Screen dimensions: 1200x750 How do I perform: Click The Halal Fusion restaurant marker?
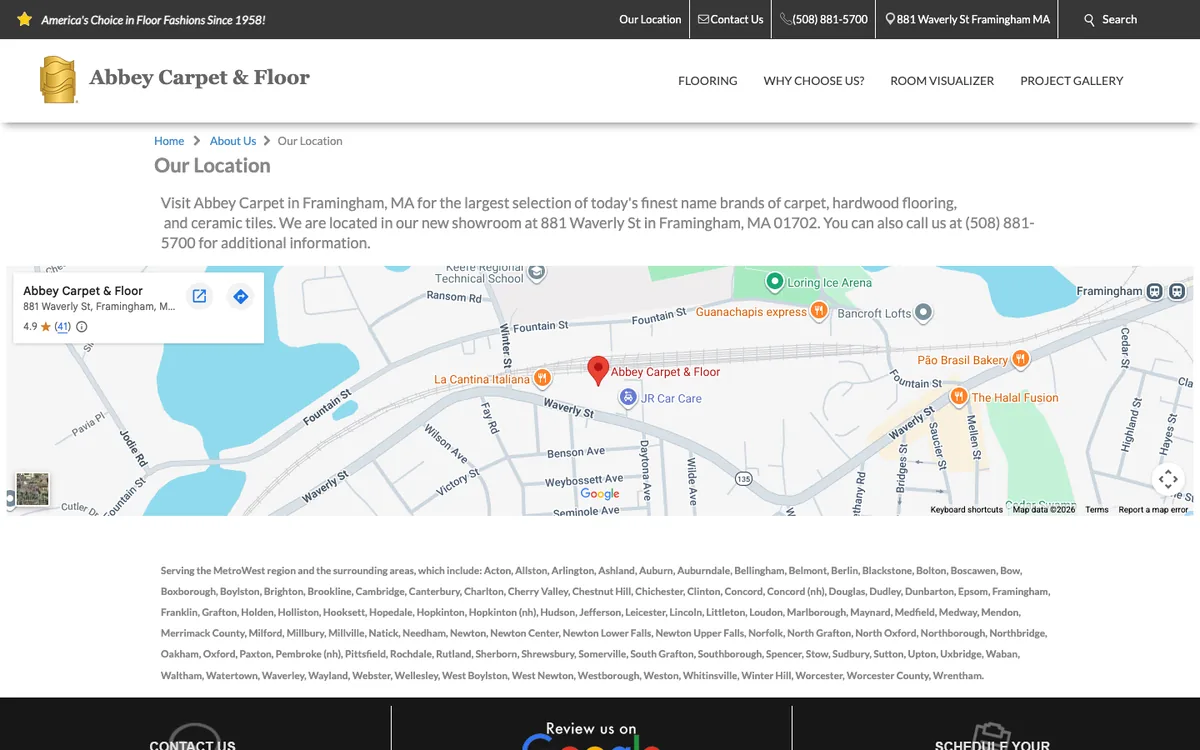(958, 397)
